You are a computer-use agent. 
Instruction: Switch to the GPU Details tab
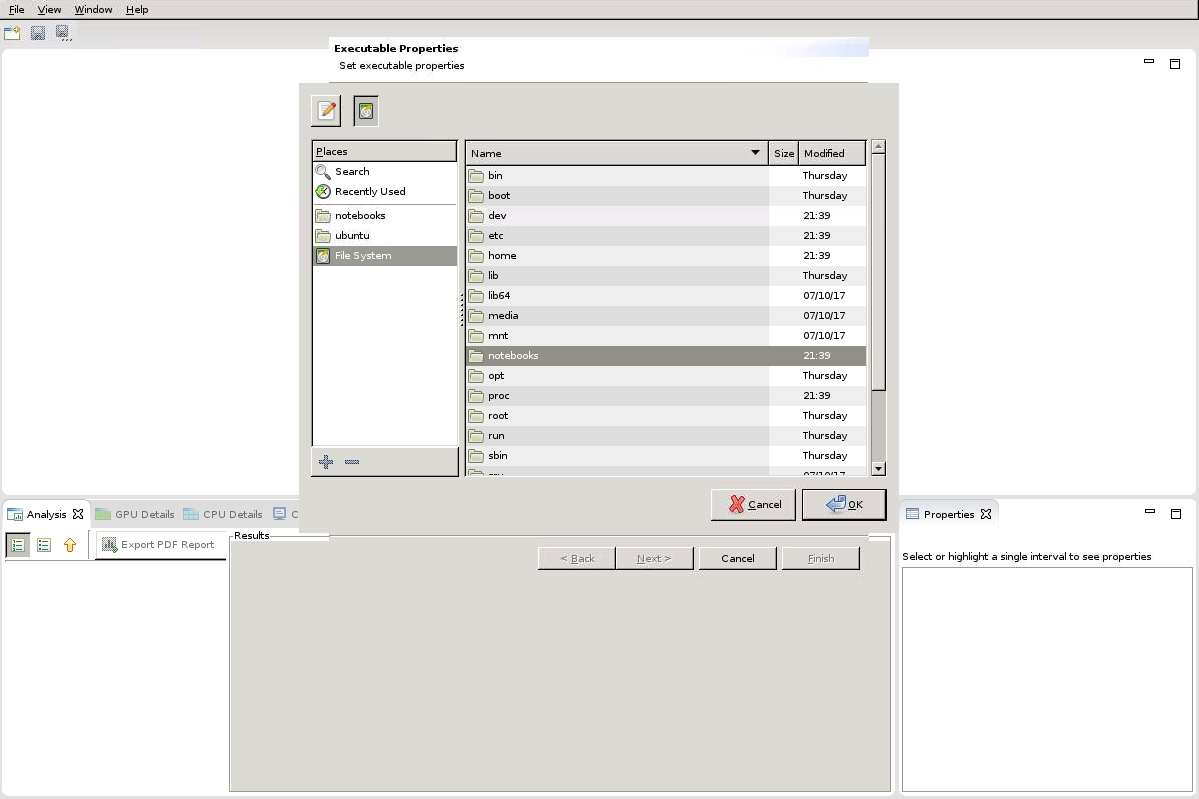(135, 515)
